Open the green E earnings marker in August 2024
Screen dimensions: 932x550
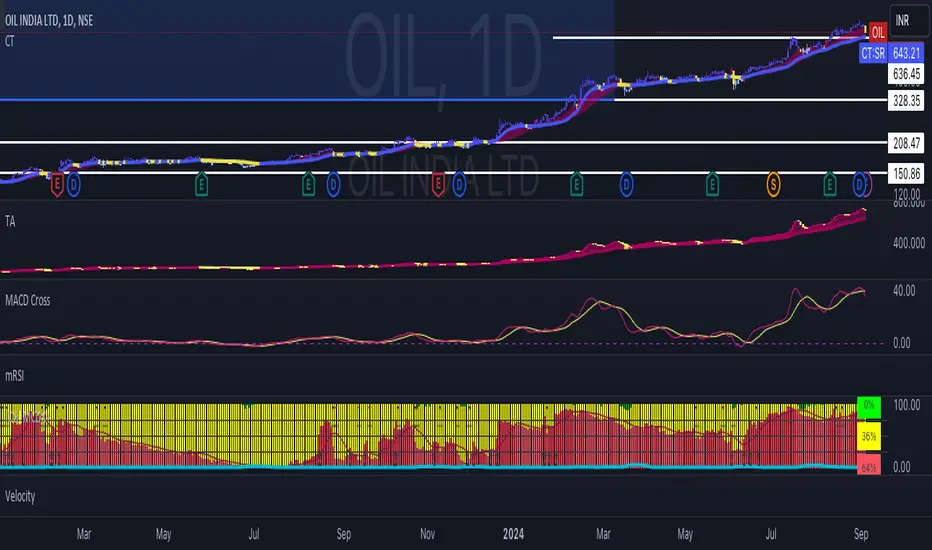pyautogui.click(x=830, y=185)
